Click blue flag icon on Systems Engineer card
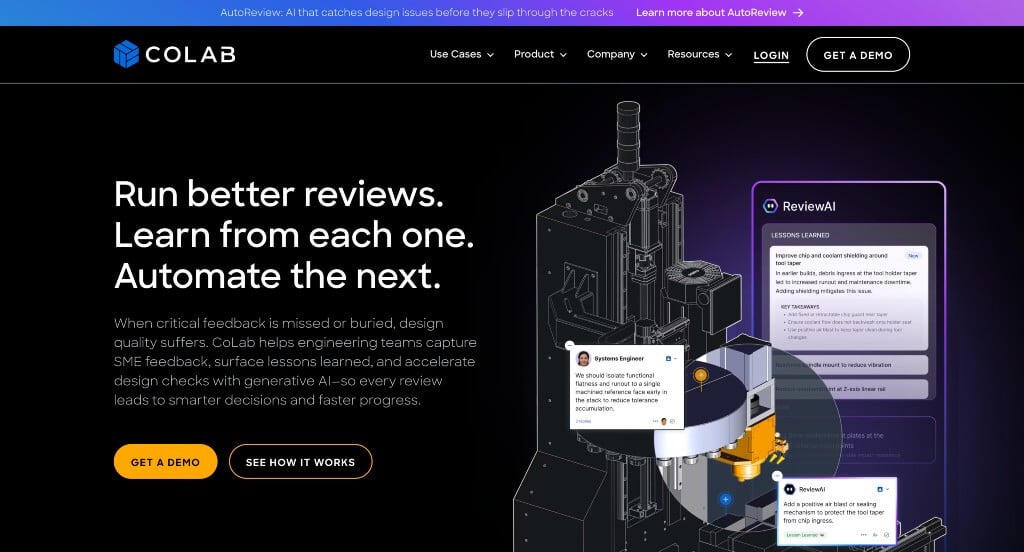The width and height of the screenshot is (1024, 552). [668, 359]
